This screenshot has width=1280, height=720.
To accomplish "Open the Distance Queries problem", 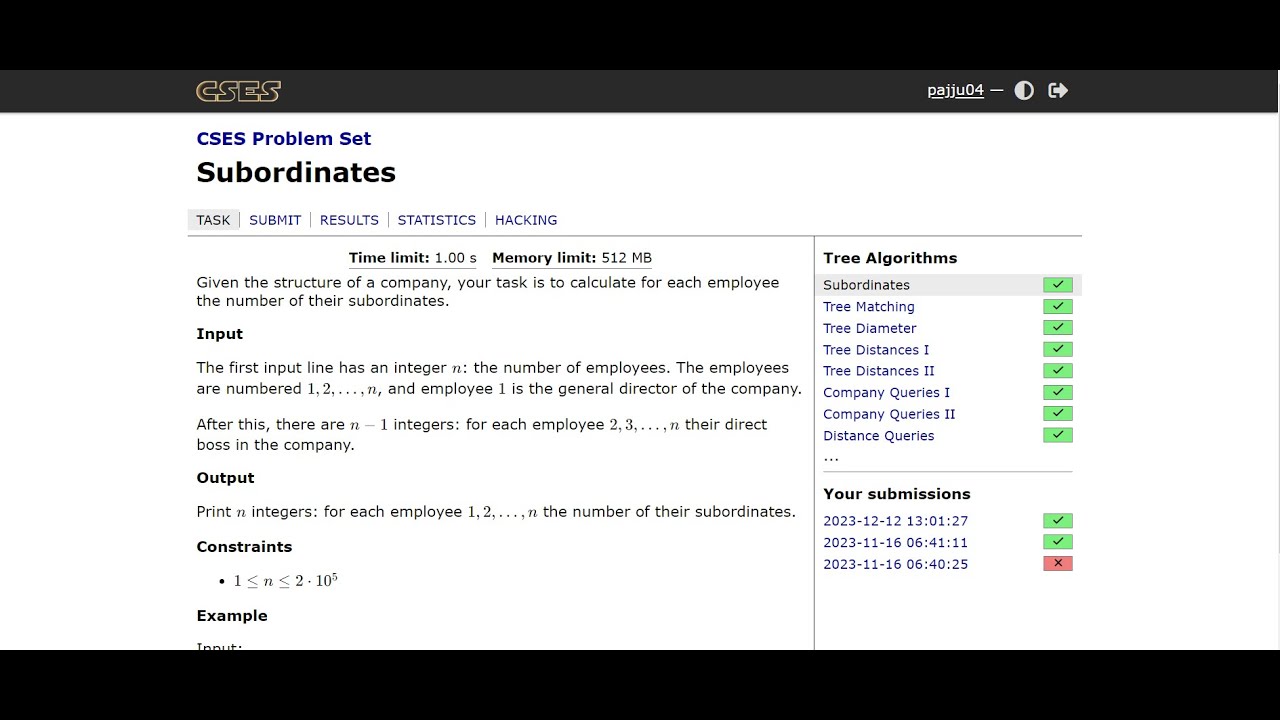I will (x=879, y=436).
